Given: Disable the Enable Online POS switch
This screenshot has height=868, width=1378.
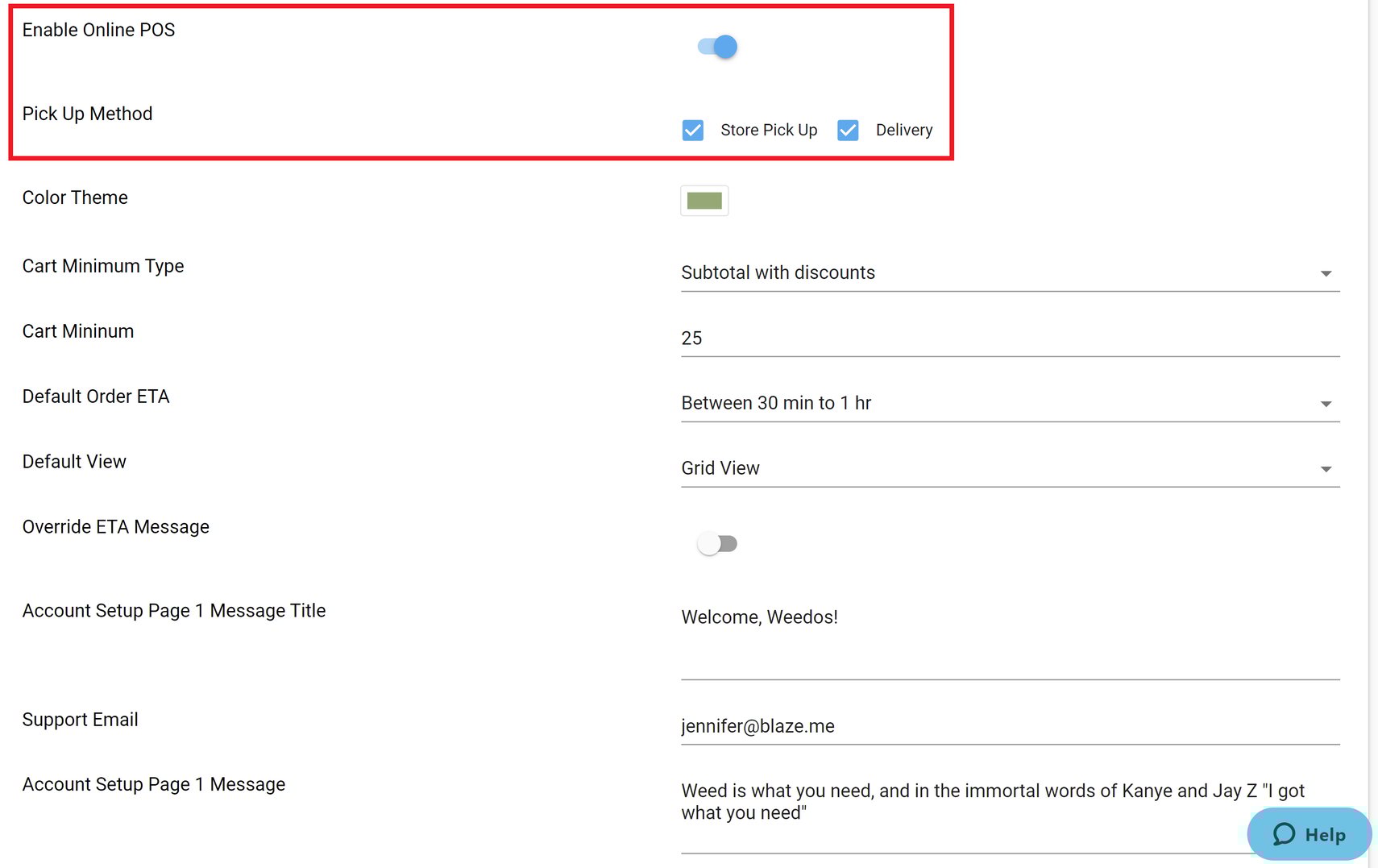Looking at the screenshot, I should [x=717, y=47].
